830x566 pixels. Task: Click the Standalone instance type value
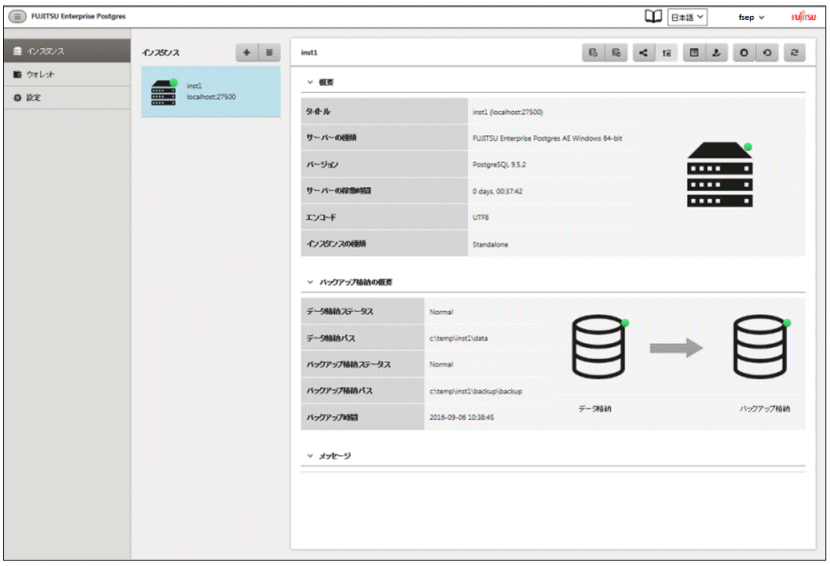coord(490,244)
